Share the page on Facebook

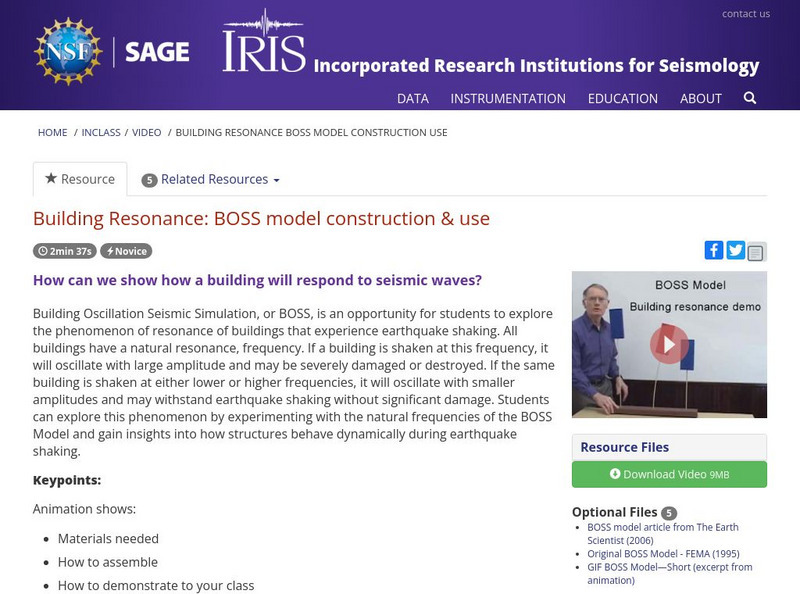[x=715, y=250]
